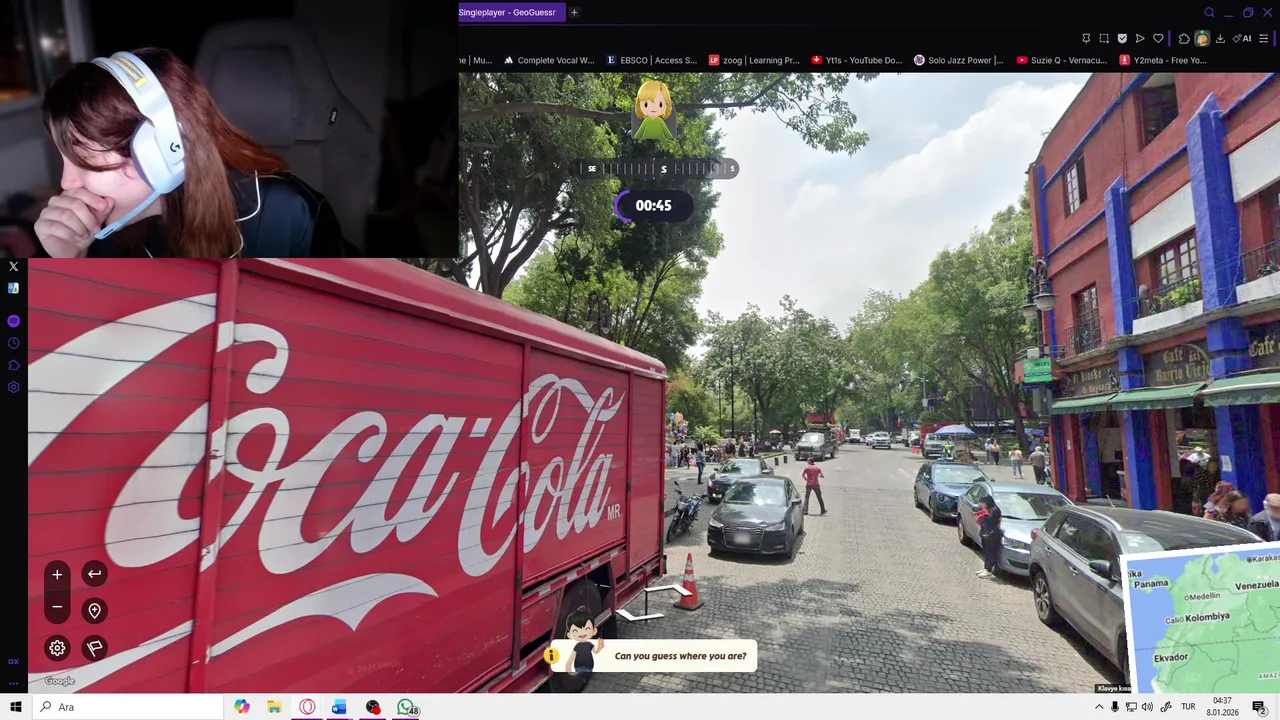
Task: Open GeoGuessr in-game settings gear
Action: (57, 648)
